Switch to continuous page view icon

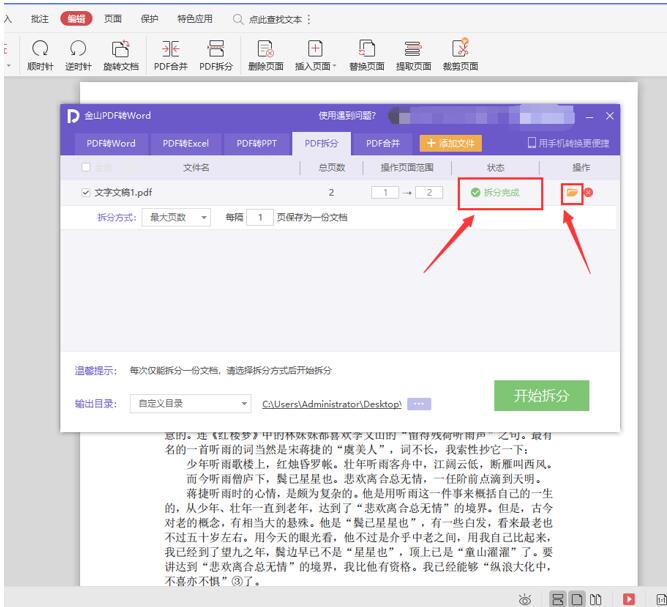coord(558,600)
